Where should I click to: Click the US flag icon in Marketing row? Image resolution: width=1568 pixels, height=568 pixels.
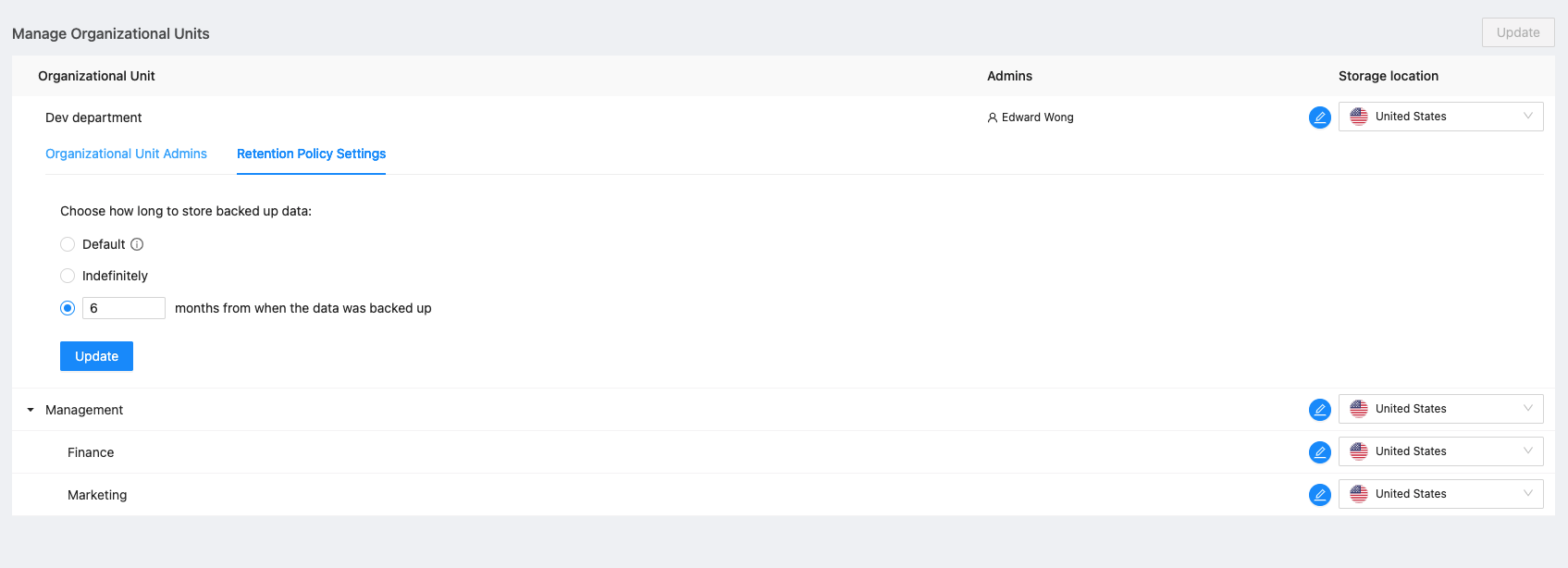(1358, 494)
